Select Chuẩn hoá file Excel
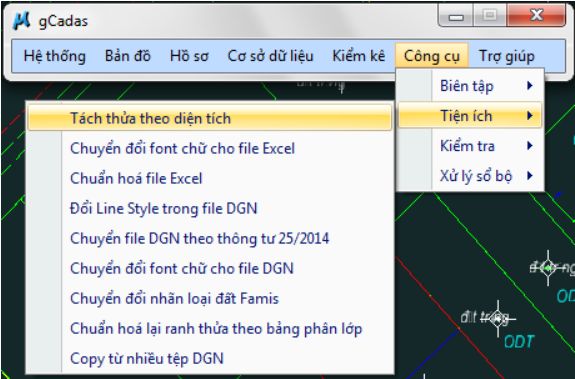 tap(210, 179)
